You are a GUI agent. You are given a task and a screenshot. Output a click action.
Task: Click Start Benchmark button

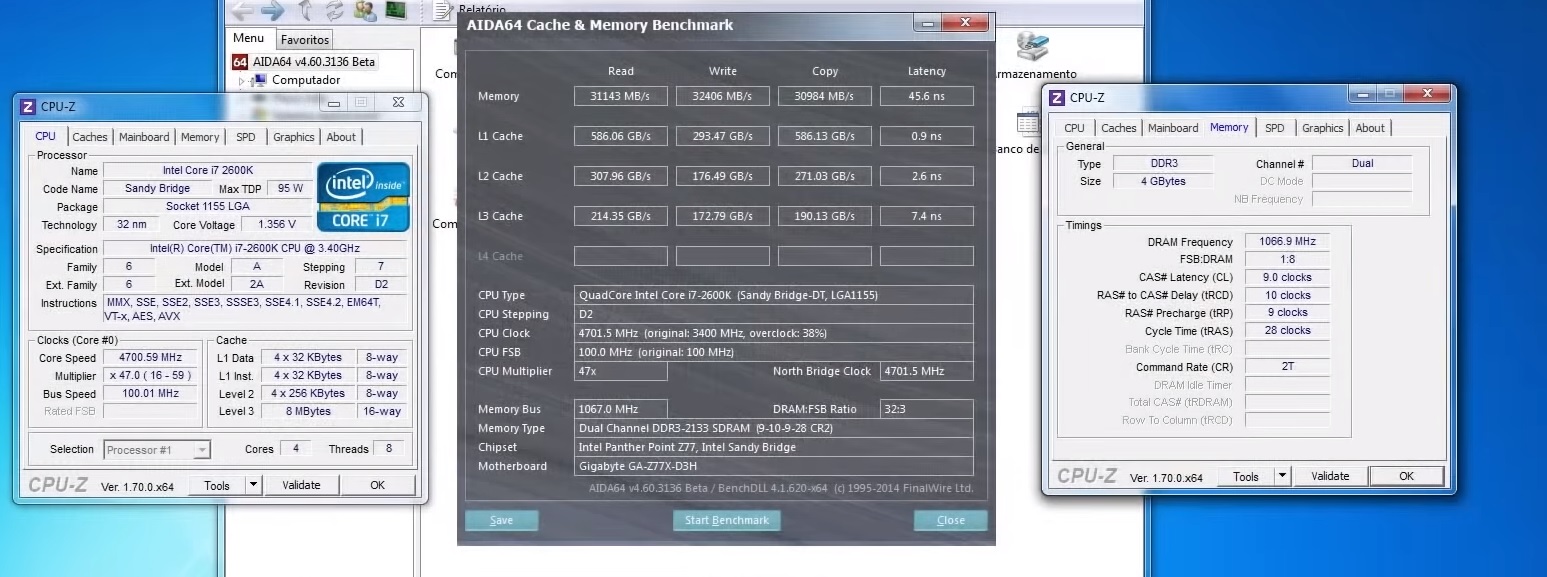tap(727, 520)
